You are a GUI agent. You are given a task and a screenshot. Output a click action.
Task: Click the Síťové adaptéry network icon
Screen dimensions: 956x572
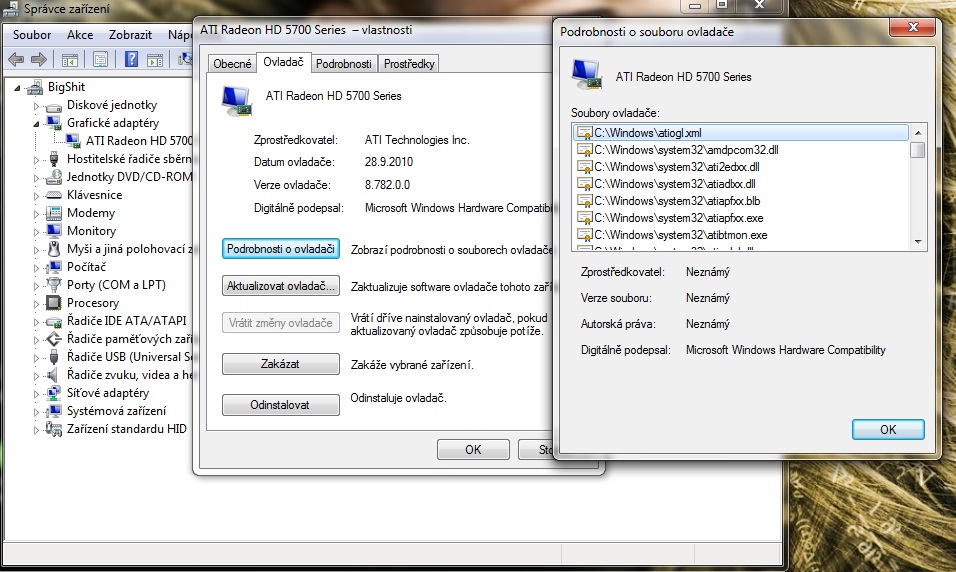tap(54, 393)
